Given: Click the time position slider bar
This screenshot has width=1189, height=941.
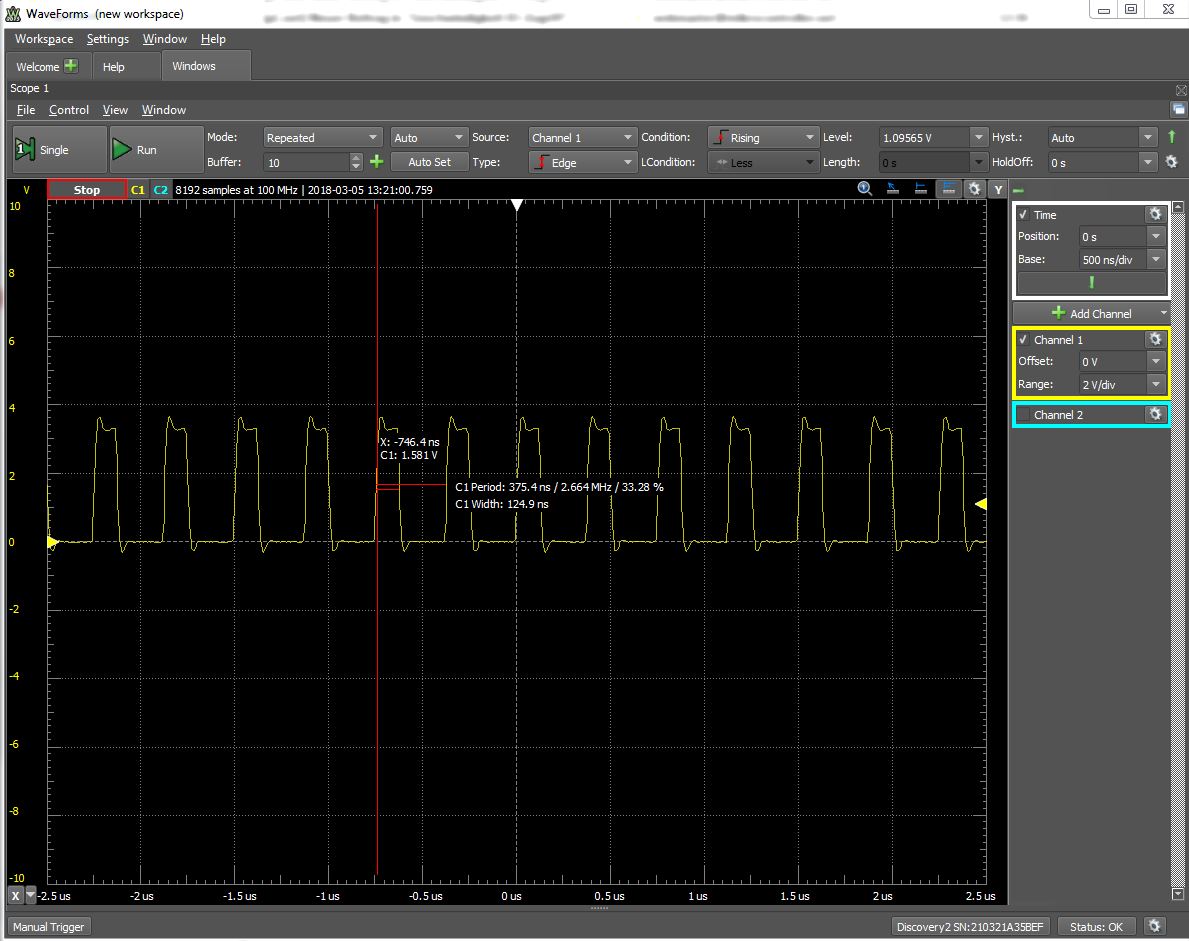Looking at the screenshot, I should point(1091,283).
